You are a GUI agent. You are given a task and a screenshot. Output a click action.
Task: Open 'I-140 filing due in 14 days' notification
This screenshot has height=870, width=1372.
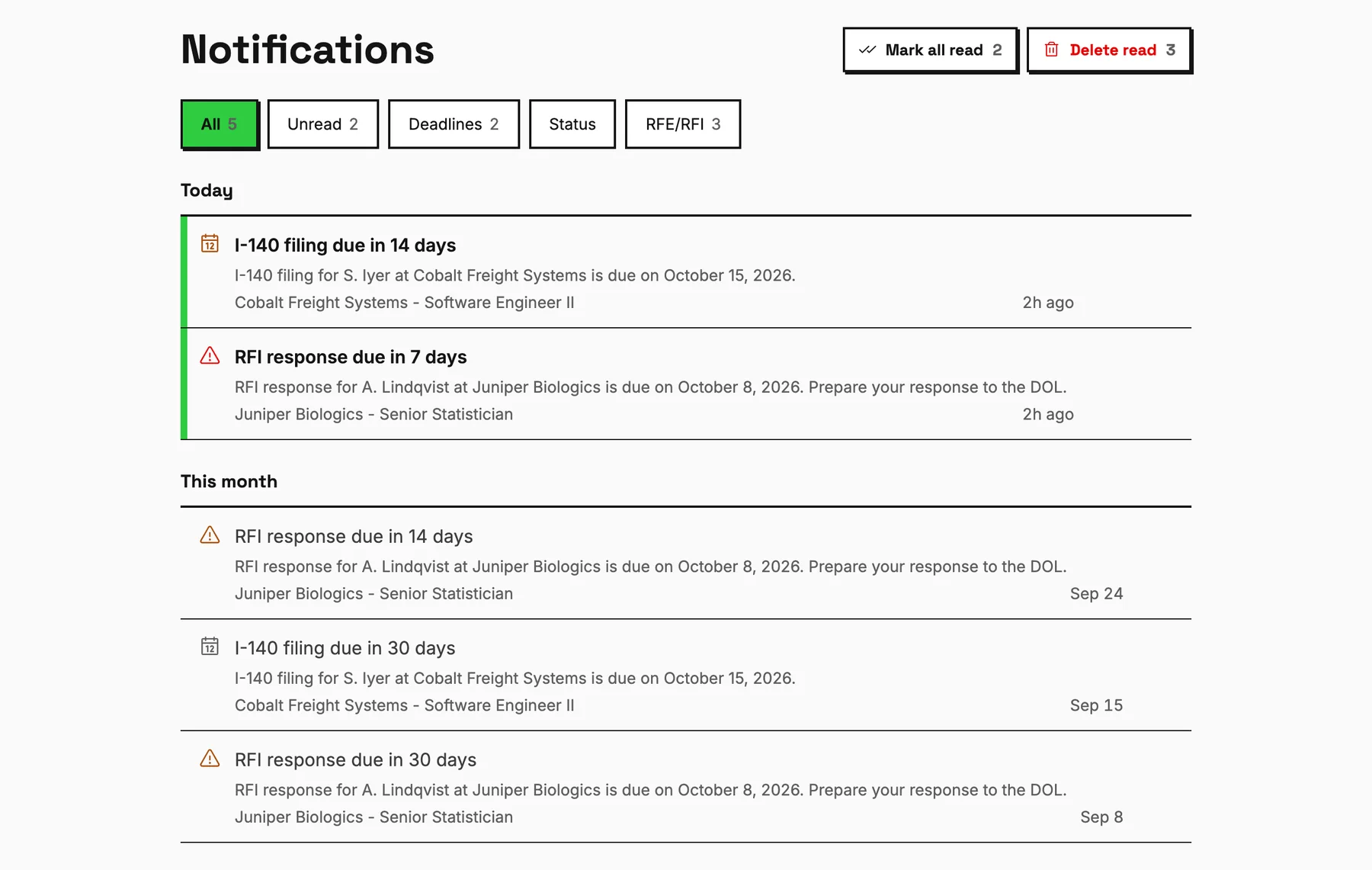tap(686, 272)
